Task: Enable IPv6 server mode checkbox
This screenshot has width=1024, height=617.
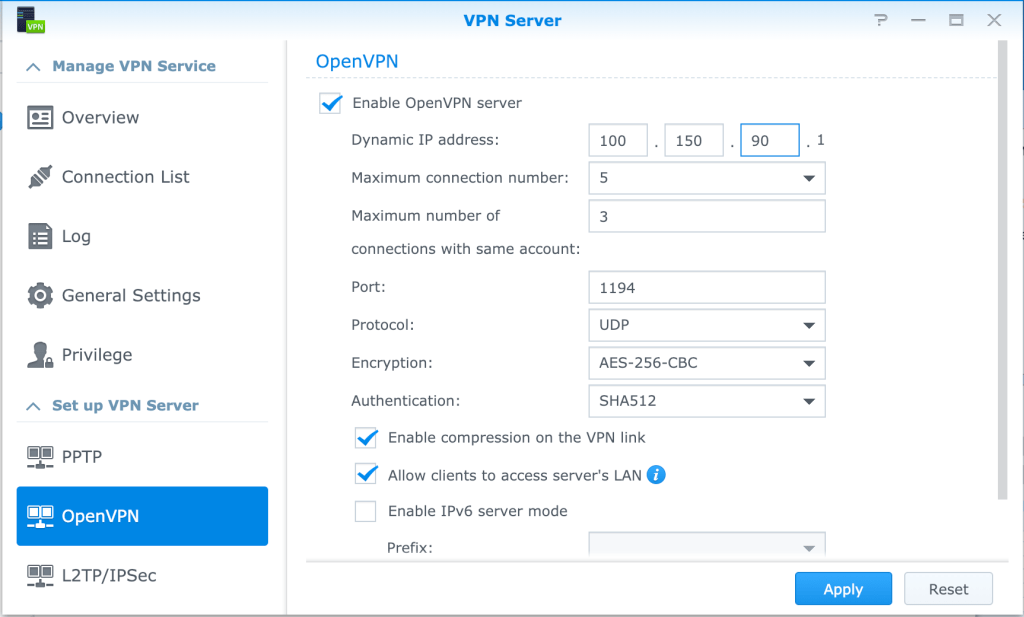Action: pos(367,512)
